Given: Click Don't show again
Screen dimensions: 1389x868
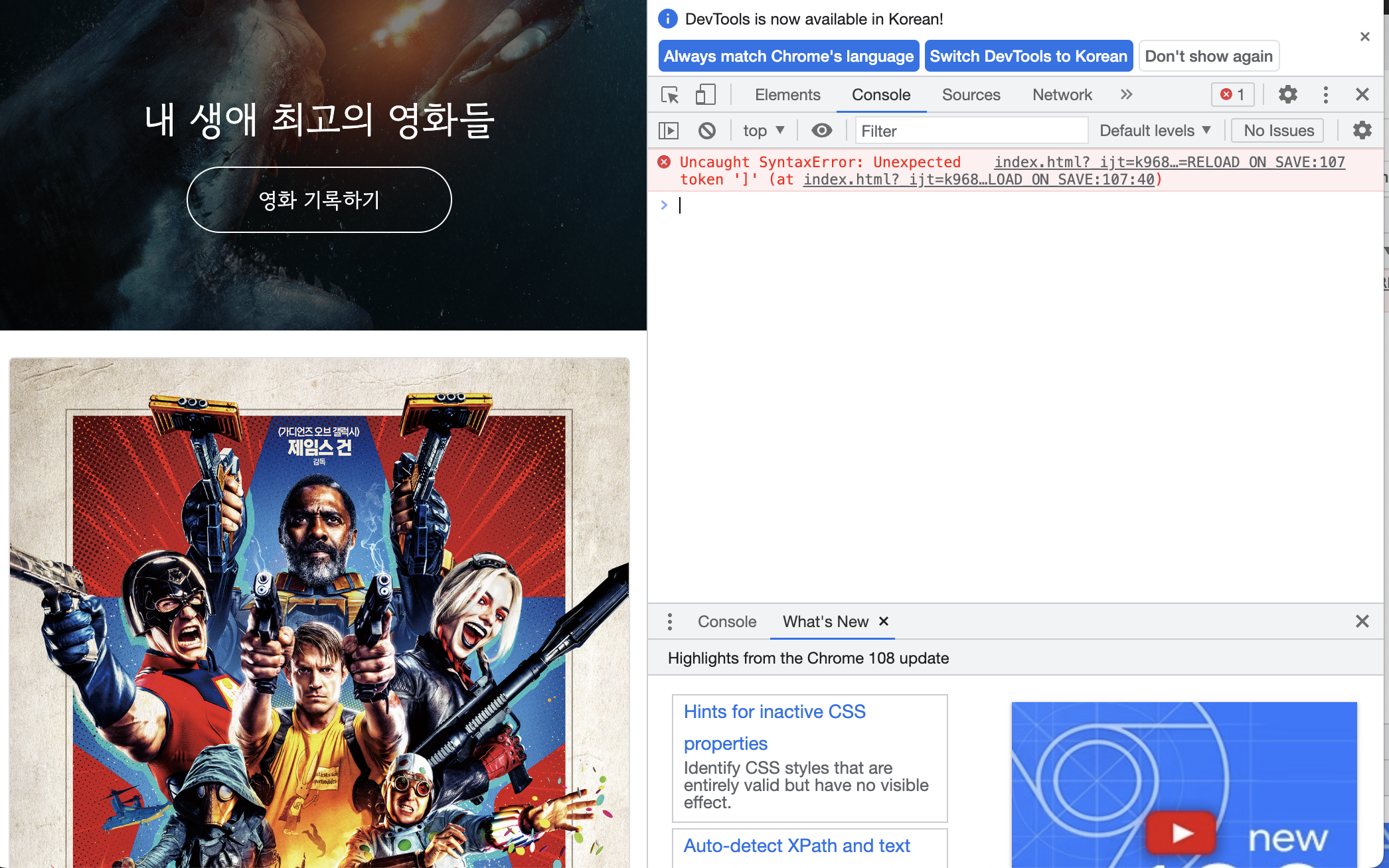Looking at the screenshot, I should 1208,56.
